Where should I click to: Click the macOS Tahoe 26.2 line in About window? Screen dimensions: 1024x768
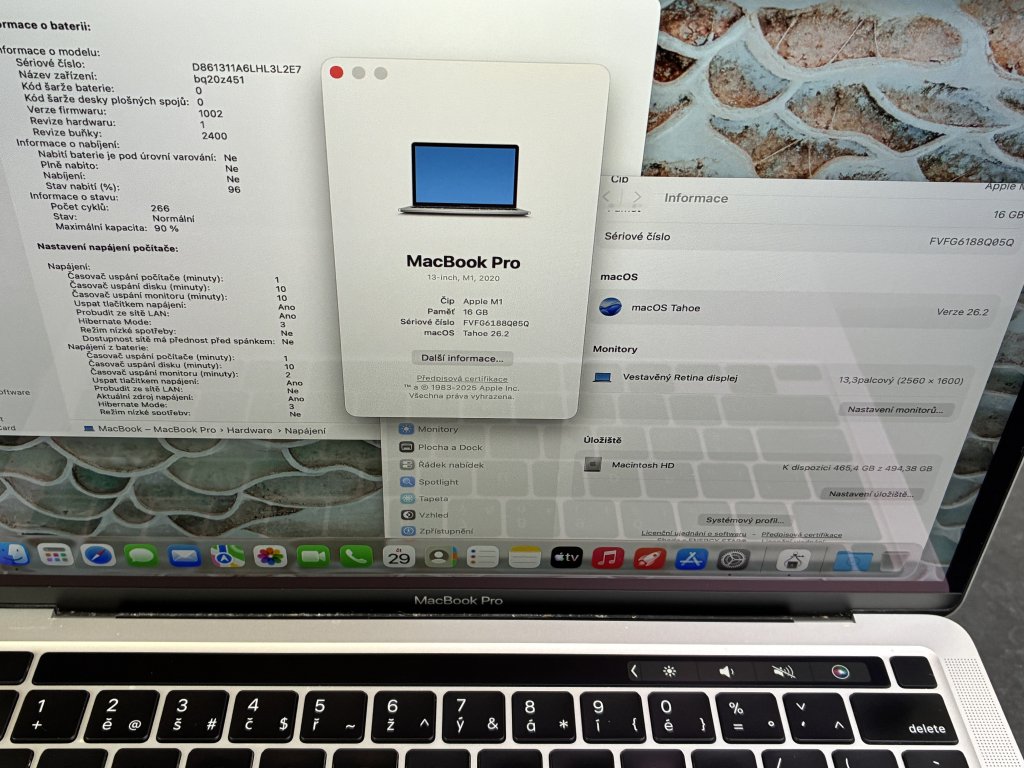click(466, 333)
